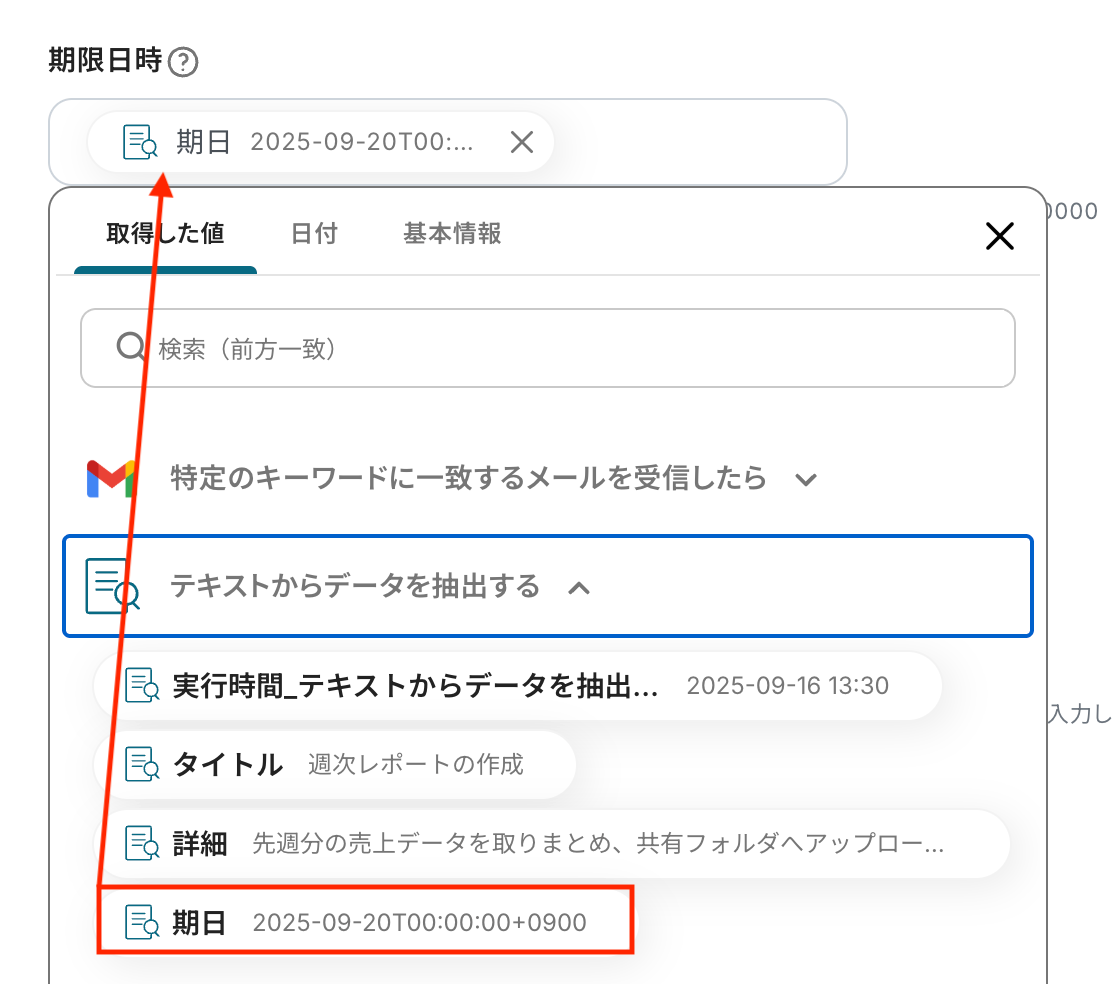Select 期日 value from the list

point(366,921)
